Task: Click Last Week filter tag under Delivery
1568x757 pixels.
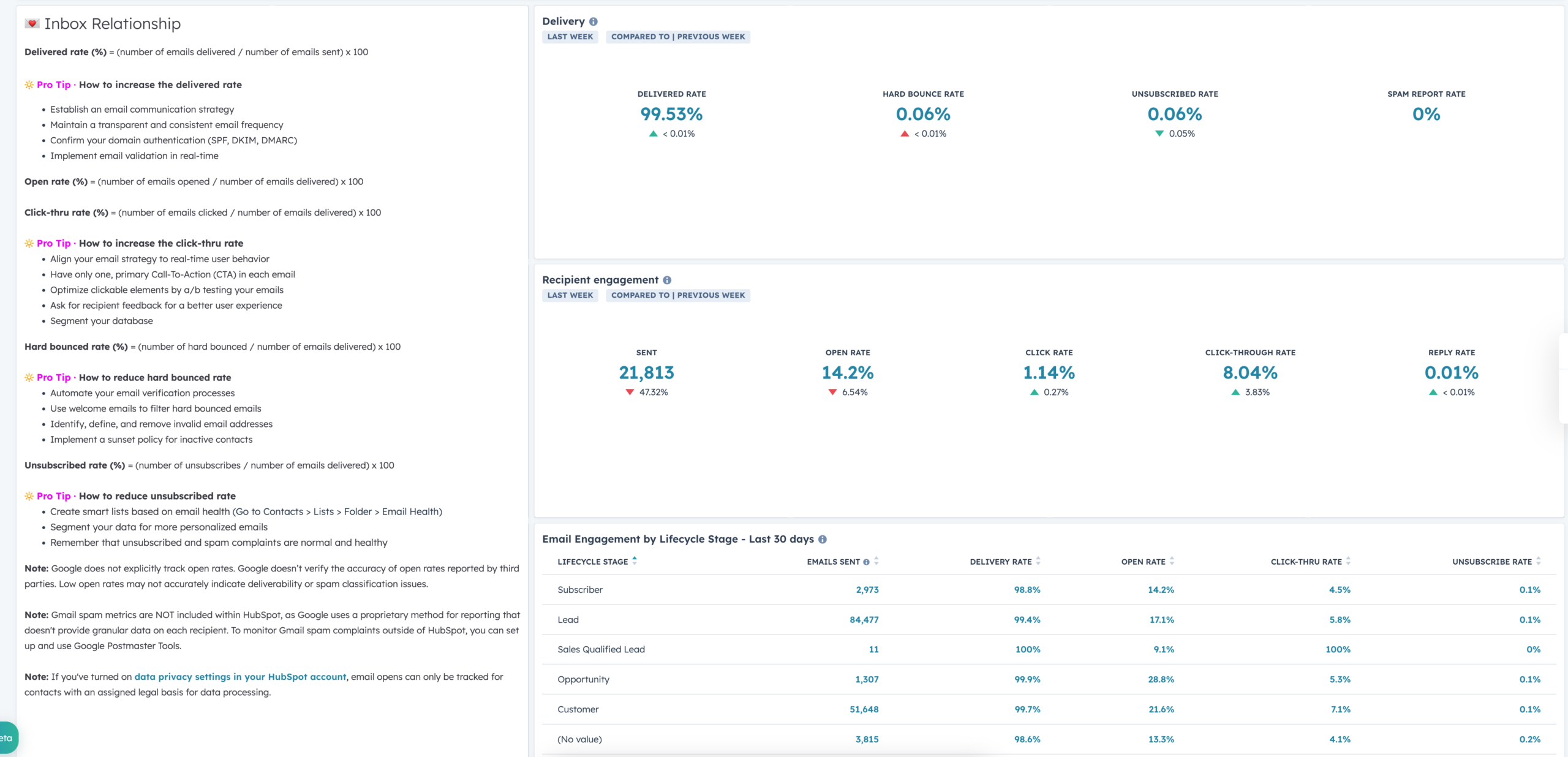Action: [x=570, y=37]
